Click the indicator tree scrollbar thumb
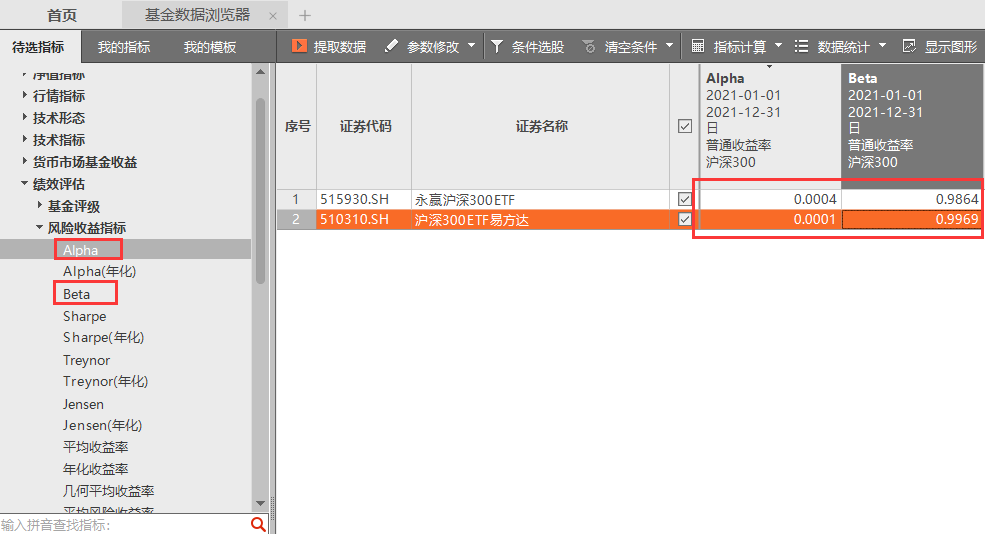Screen dimensions: 985x534 click(260, 191)
